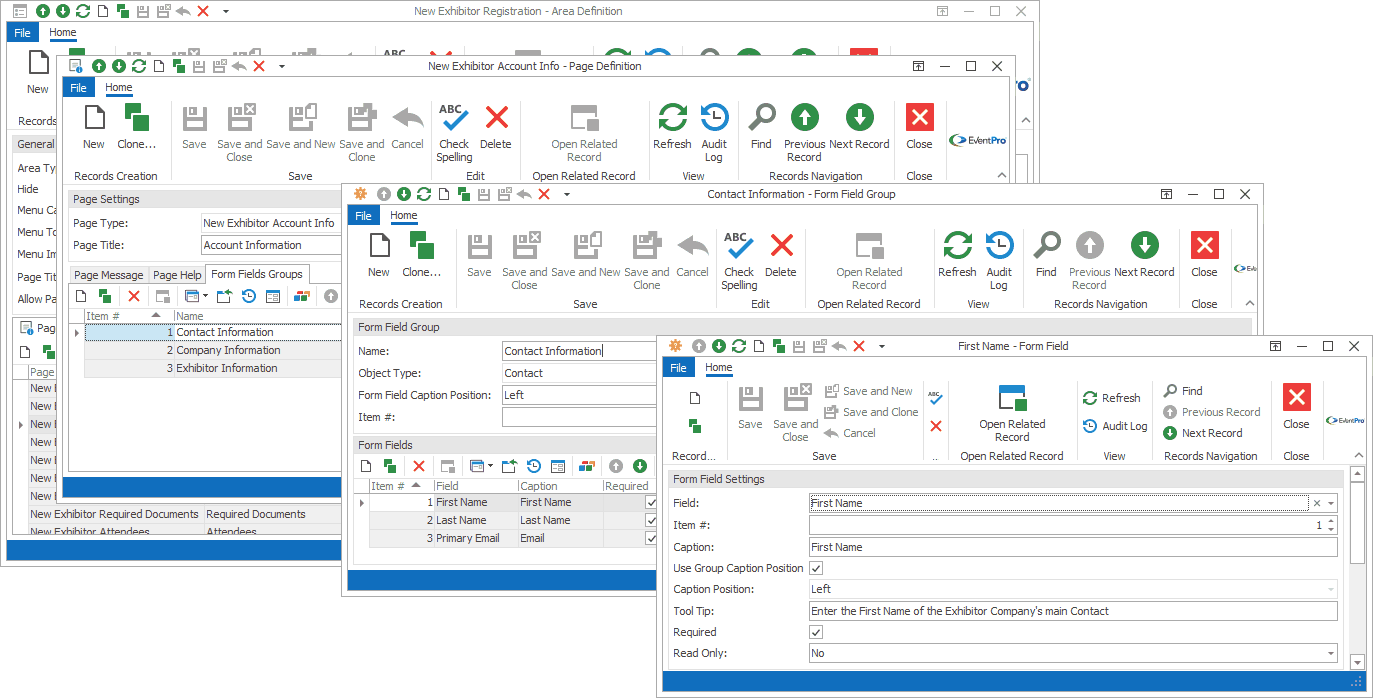Screen dimensions: 1373x698
Task: Click New in Contact Information ribbon
Action: [379, 255]
